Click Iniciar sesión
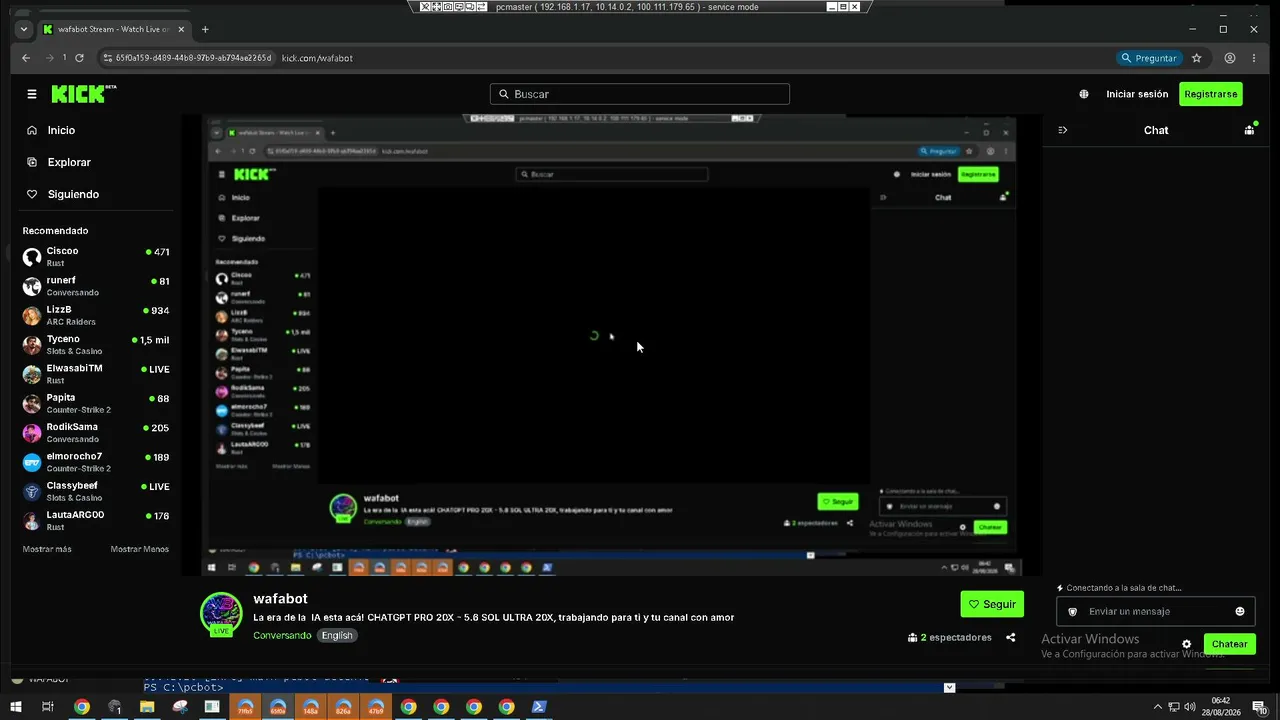Screen dimensions: 1280x720 1137,94
